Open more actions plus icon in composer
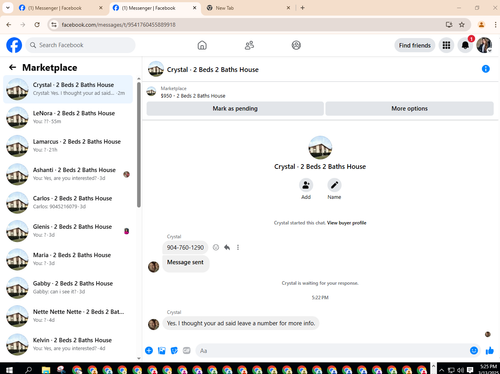Screen dimensions: 500x374 coord(149,350)
